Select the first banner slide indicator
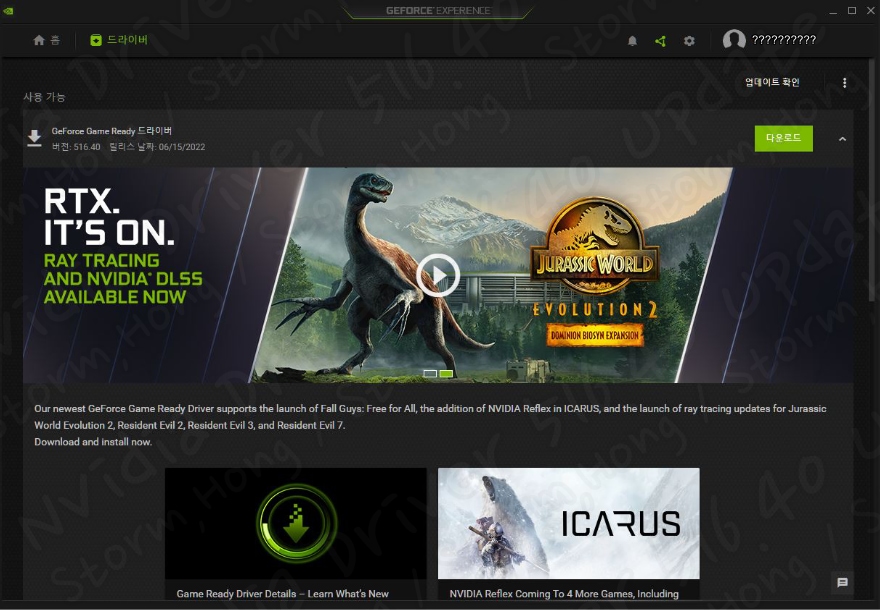This screenshot has height=610, width=880. (430, 373)
